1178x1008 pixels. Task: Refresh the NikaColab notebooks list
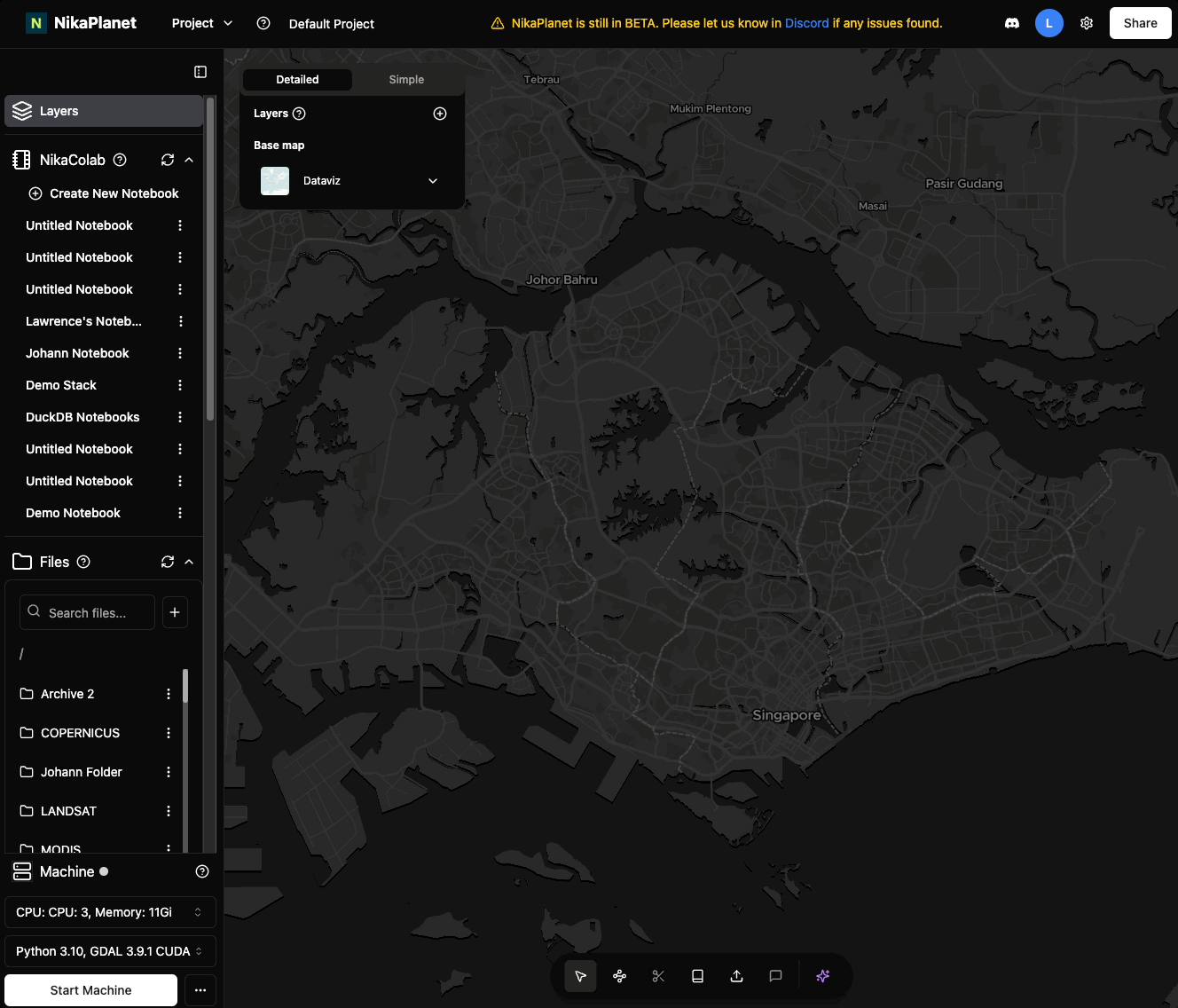(168, 160)
